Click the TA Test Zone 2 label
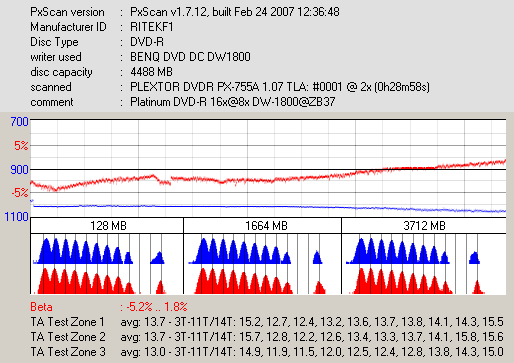This screenshot has width=514, height=363. click(x=68, y=337)
